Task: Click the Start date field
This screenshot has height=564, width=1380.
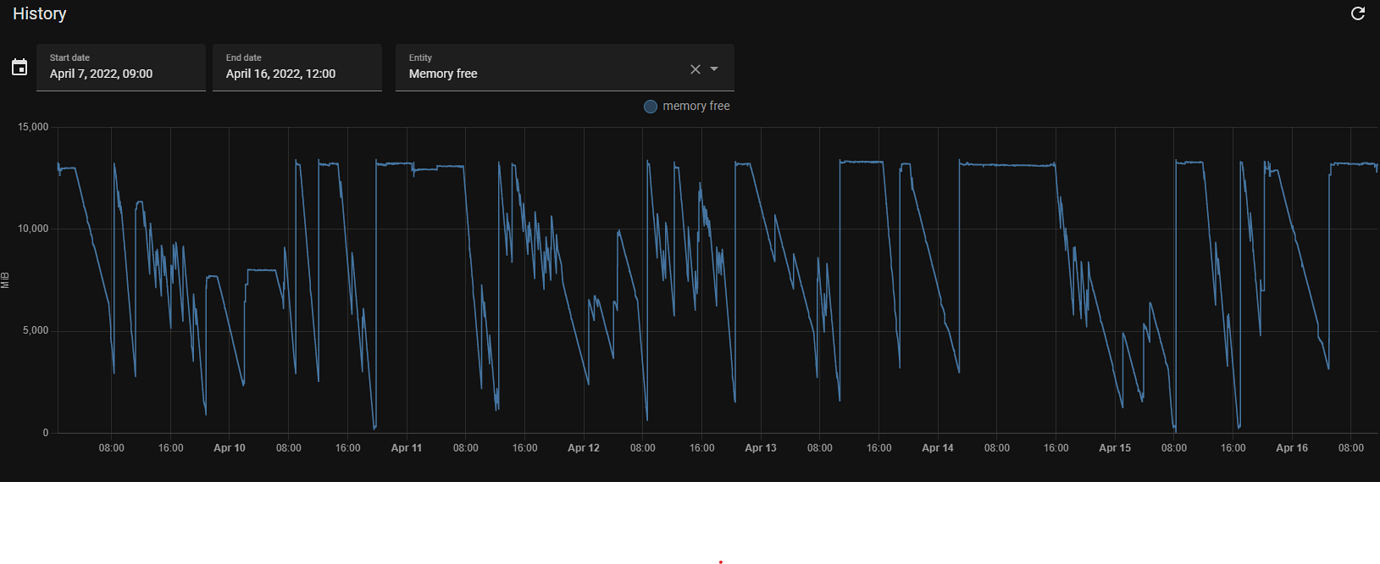Action: (x=121, y=67)
